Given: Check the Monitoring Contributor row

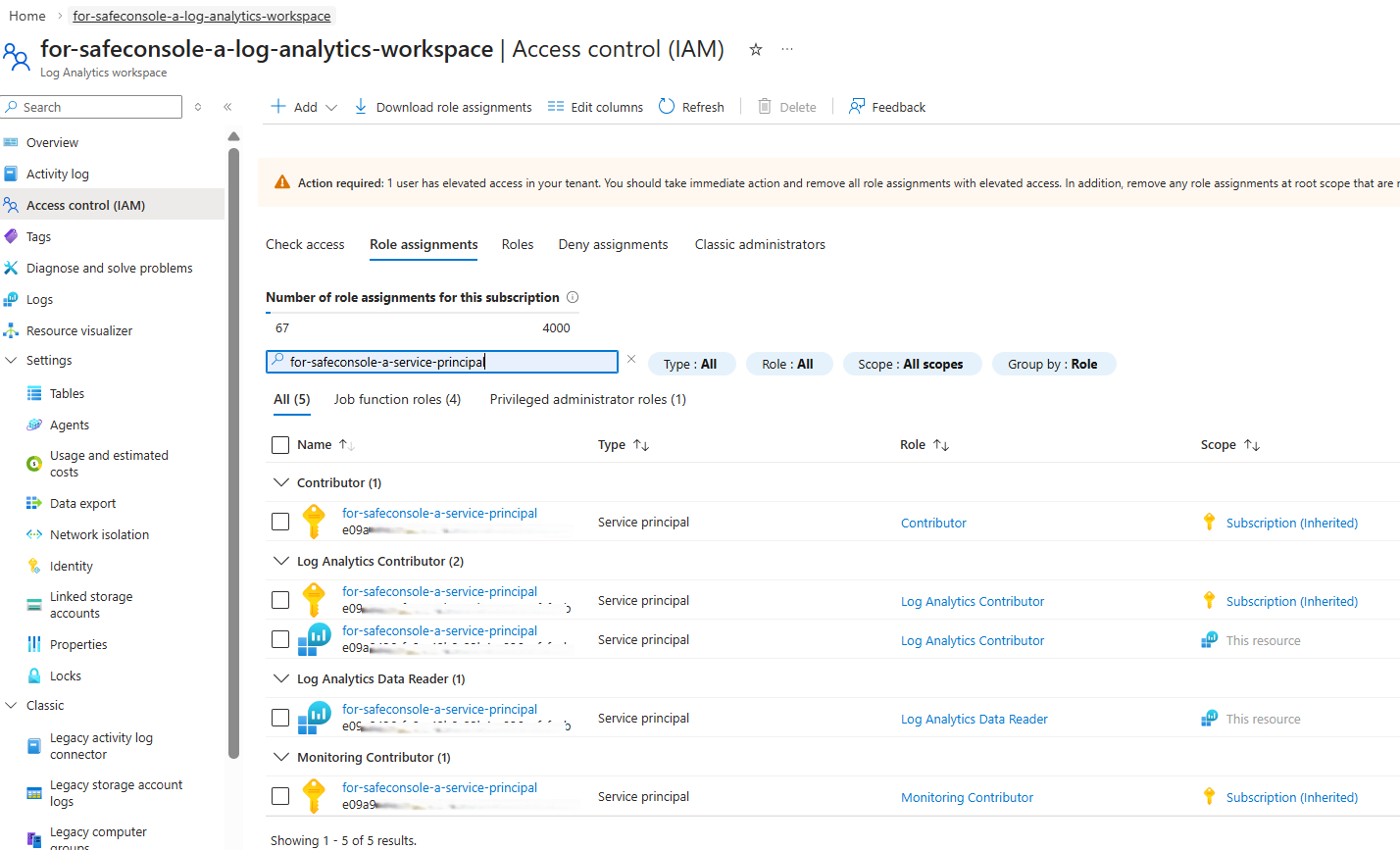Looking at the screenshot, I should click(280, 796).
